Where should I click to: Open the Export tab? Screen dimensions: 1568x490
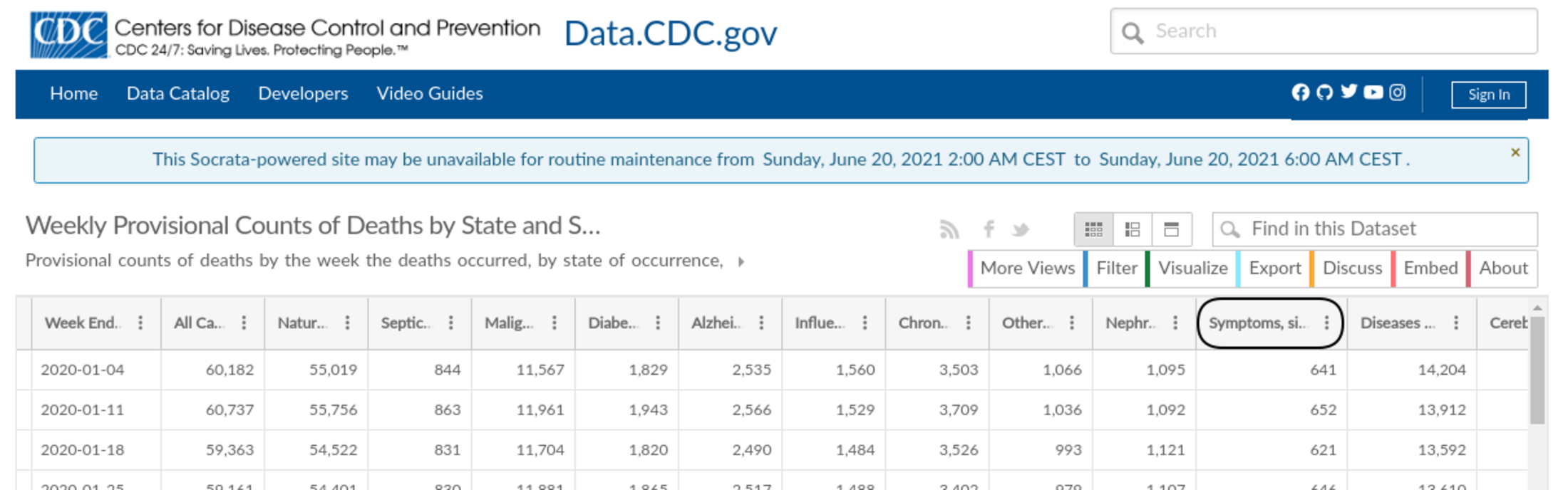coord(1274,269)
